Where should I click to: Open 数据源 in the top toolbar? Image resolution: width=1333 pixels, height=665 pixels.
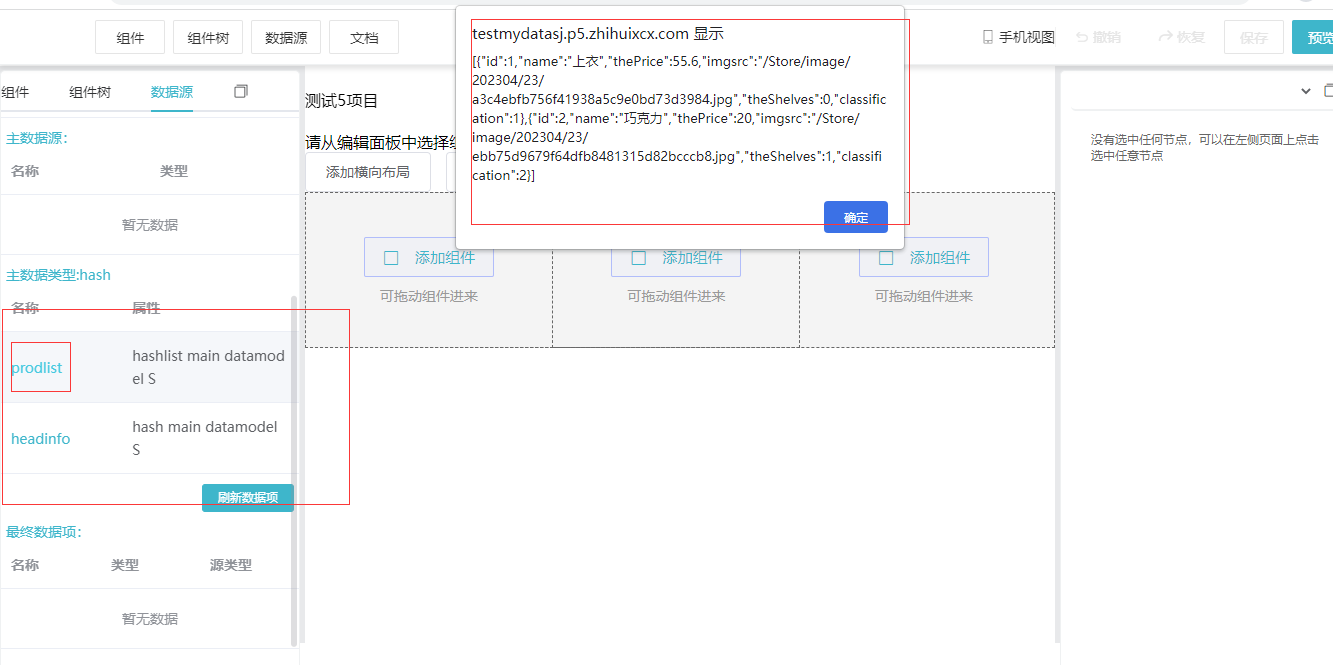coord(286,37)
